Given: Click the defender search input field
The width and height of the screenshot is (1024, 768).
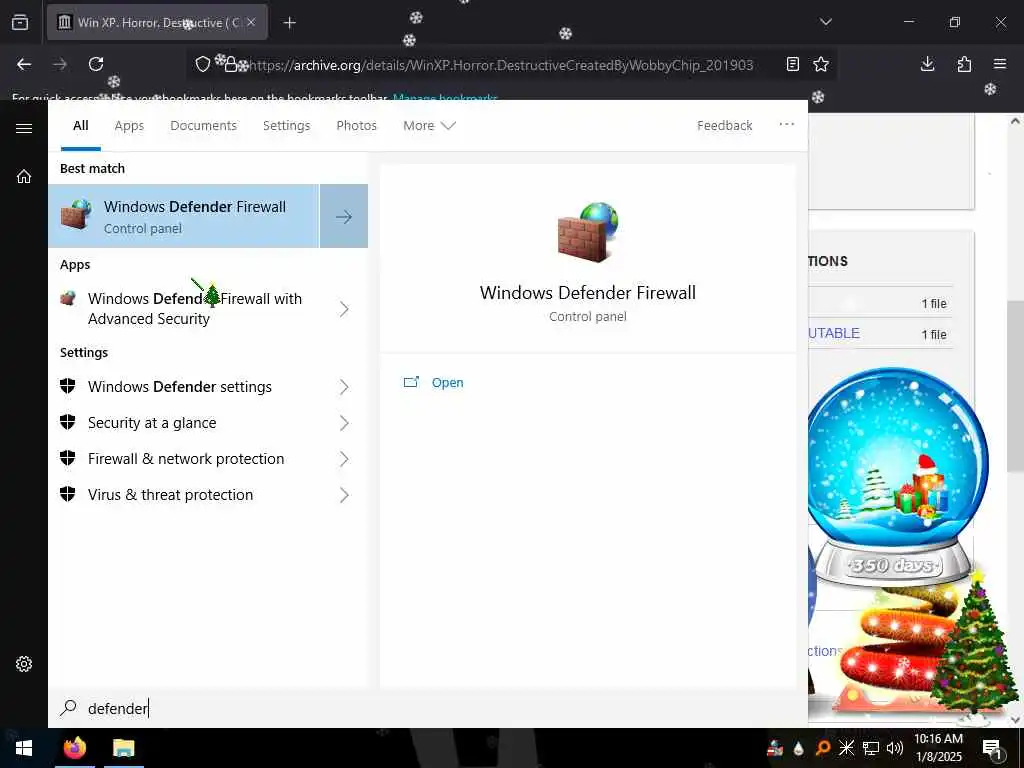Looking at the screenshot, I should pyautogui.click(x=428, y=708).
